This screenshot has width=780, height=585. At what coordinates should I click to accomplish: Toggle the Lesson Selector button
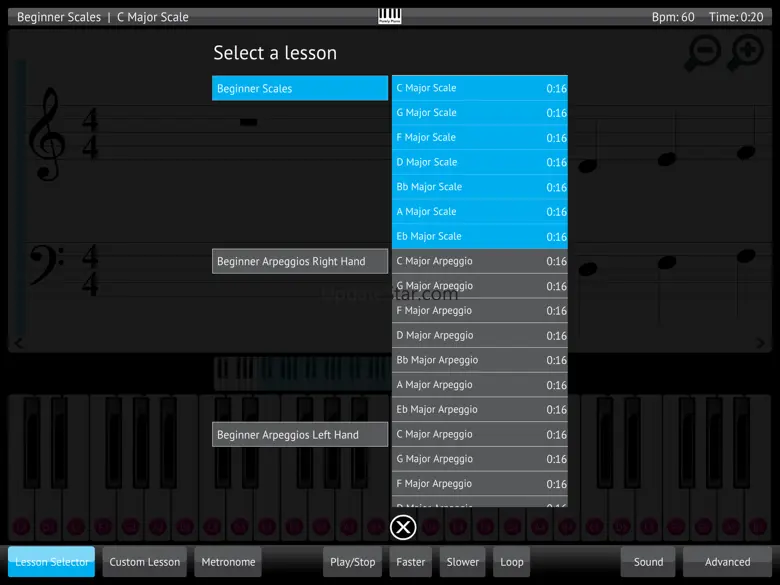(x=51, y=562)
